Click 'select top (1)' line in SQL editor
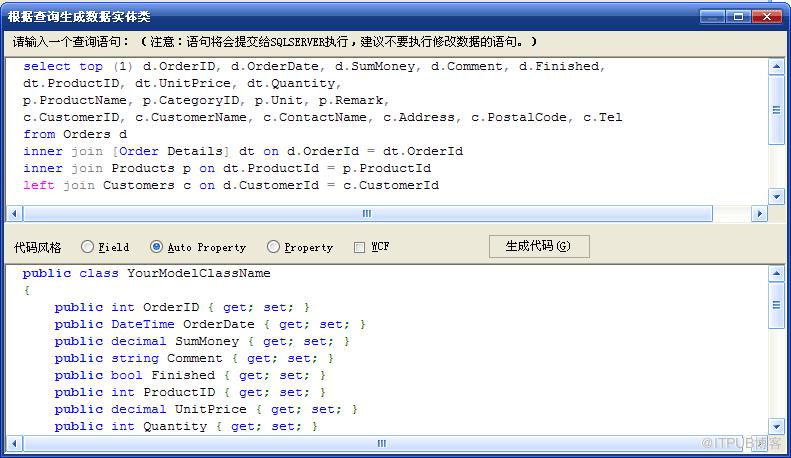This screenshot has width=791, height=458. 314,66
